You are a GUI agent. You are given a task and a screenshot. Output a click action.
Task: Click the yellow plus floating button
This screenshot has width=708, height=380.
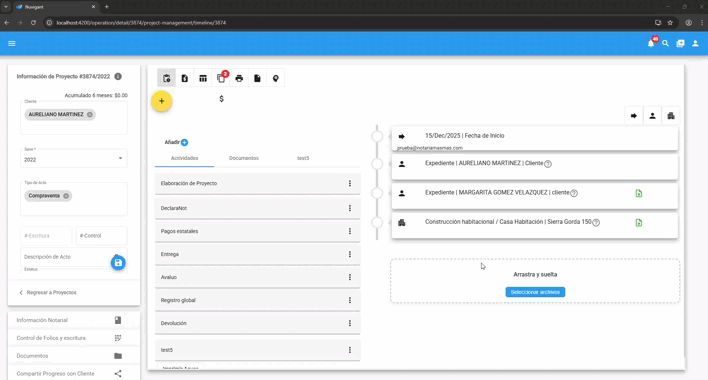[x=161, y=101]
